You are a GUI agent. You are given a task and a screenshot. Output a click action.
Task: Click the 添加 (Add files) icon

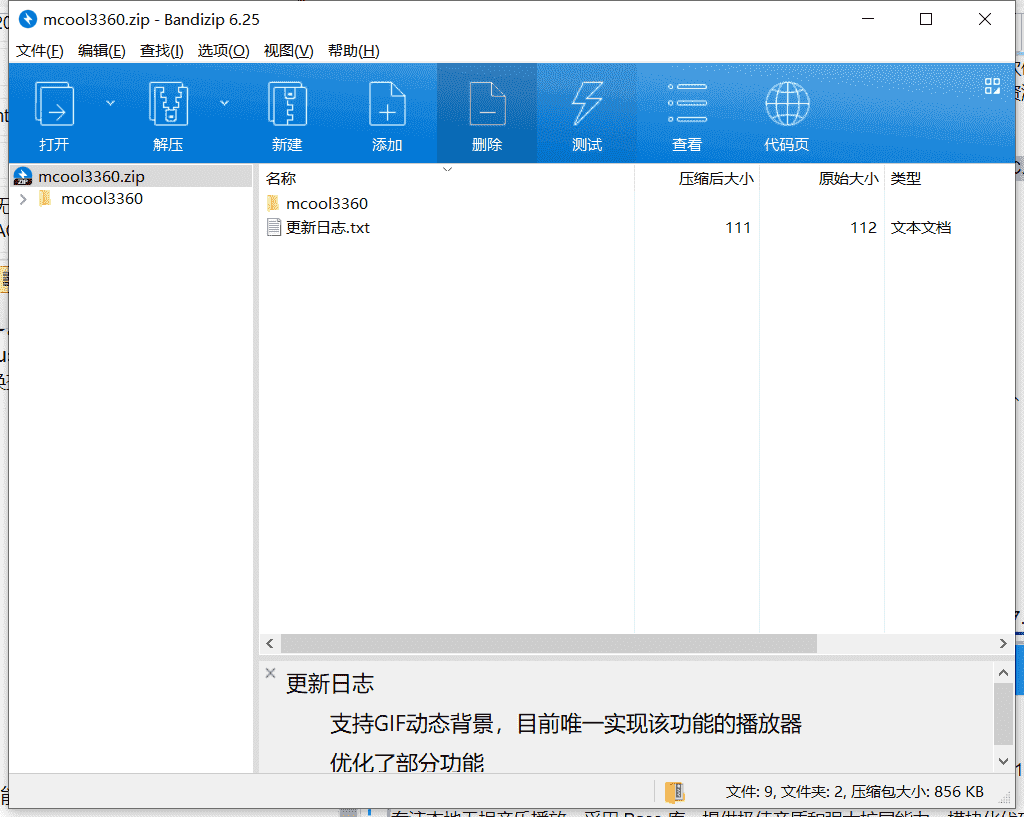[387, 103]
